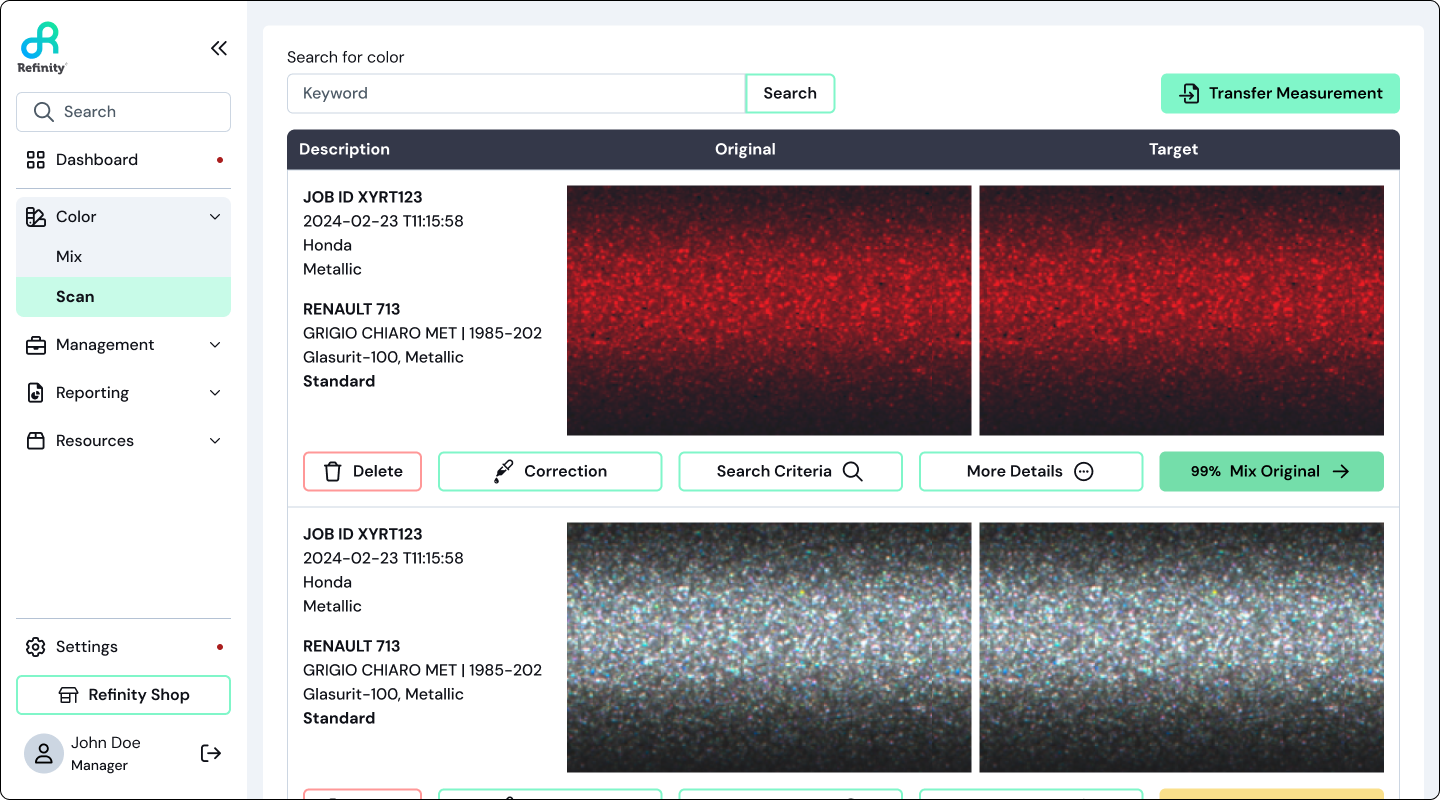The width and height of the screenshot is (1440, 800).
Task: Click the Search button for color
Action: click(790, 93)
